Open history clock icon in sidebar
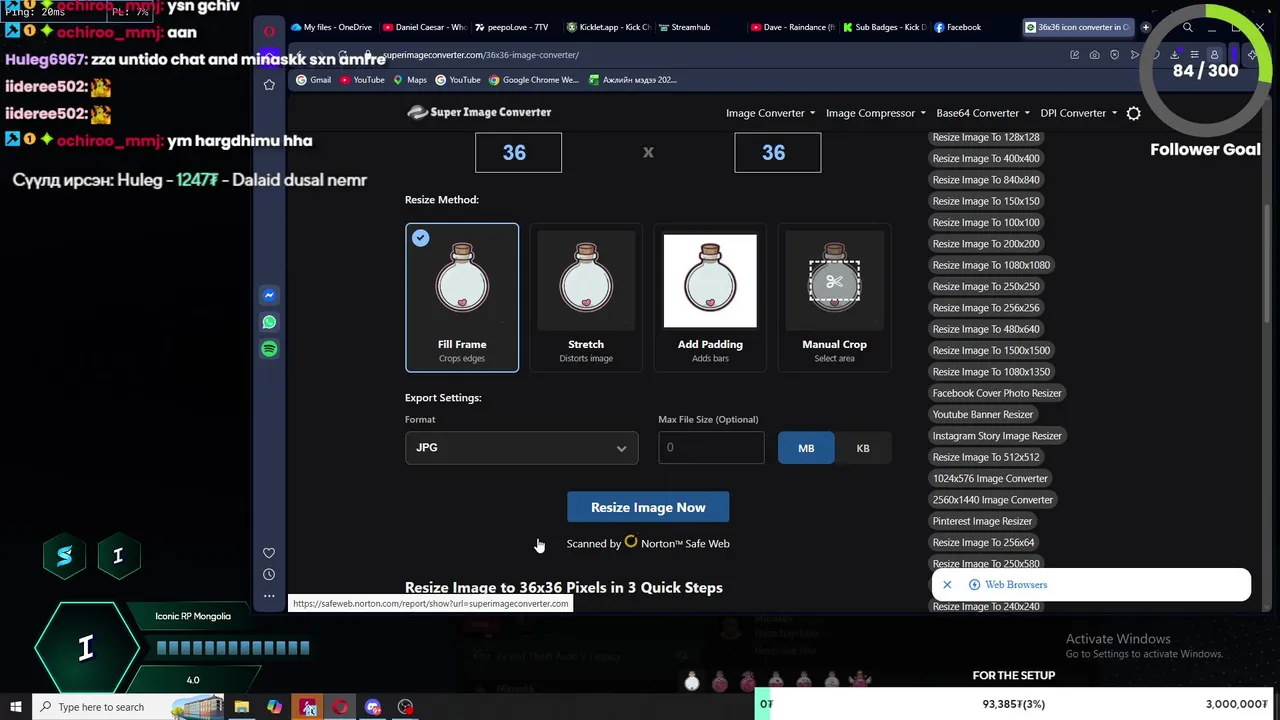Viewport: 1280px width, 720px height. coord(269,575)
